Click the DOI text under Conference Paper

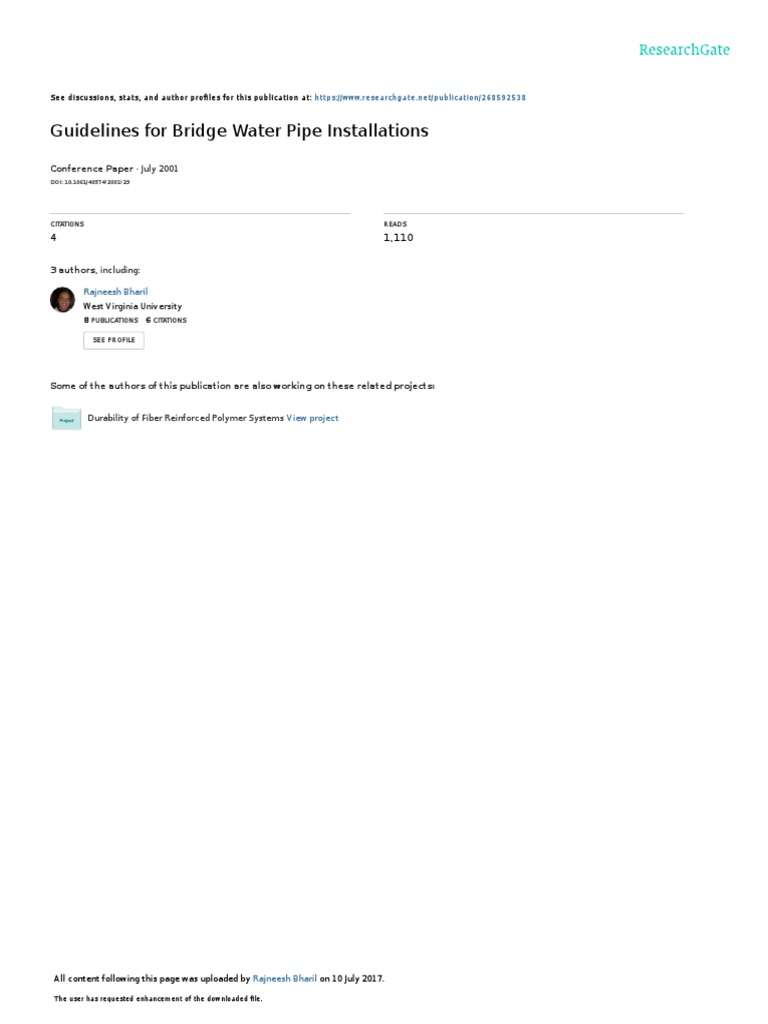tap(90, 182)
